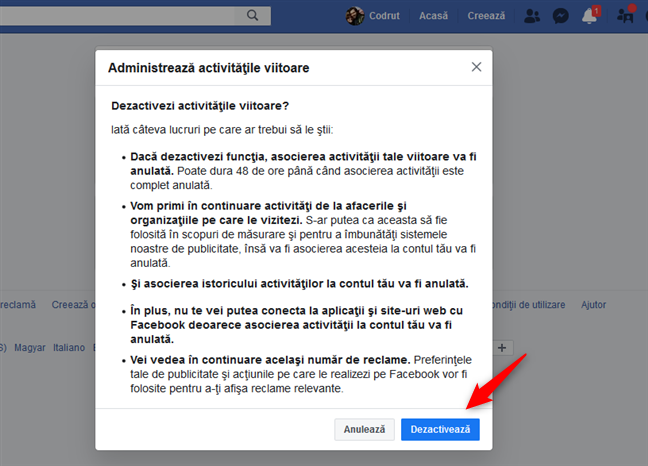Go to Acasă in top bar

coord(433,16)
